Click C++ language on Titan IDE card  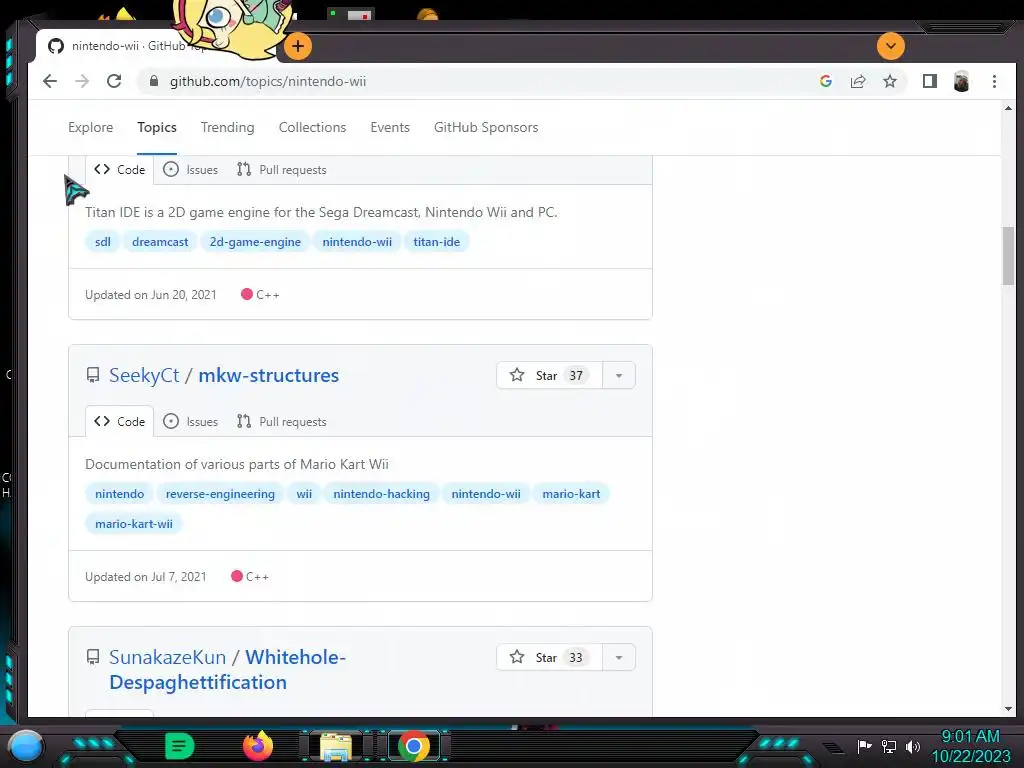261,295
